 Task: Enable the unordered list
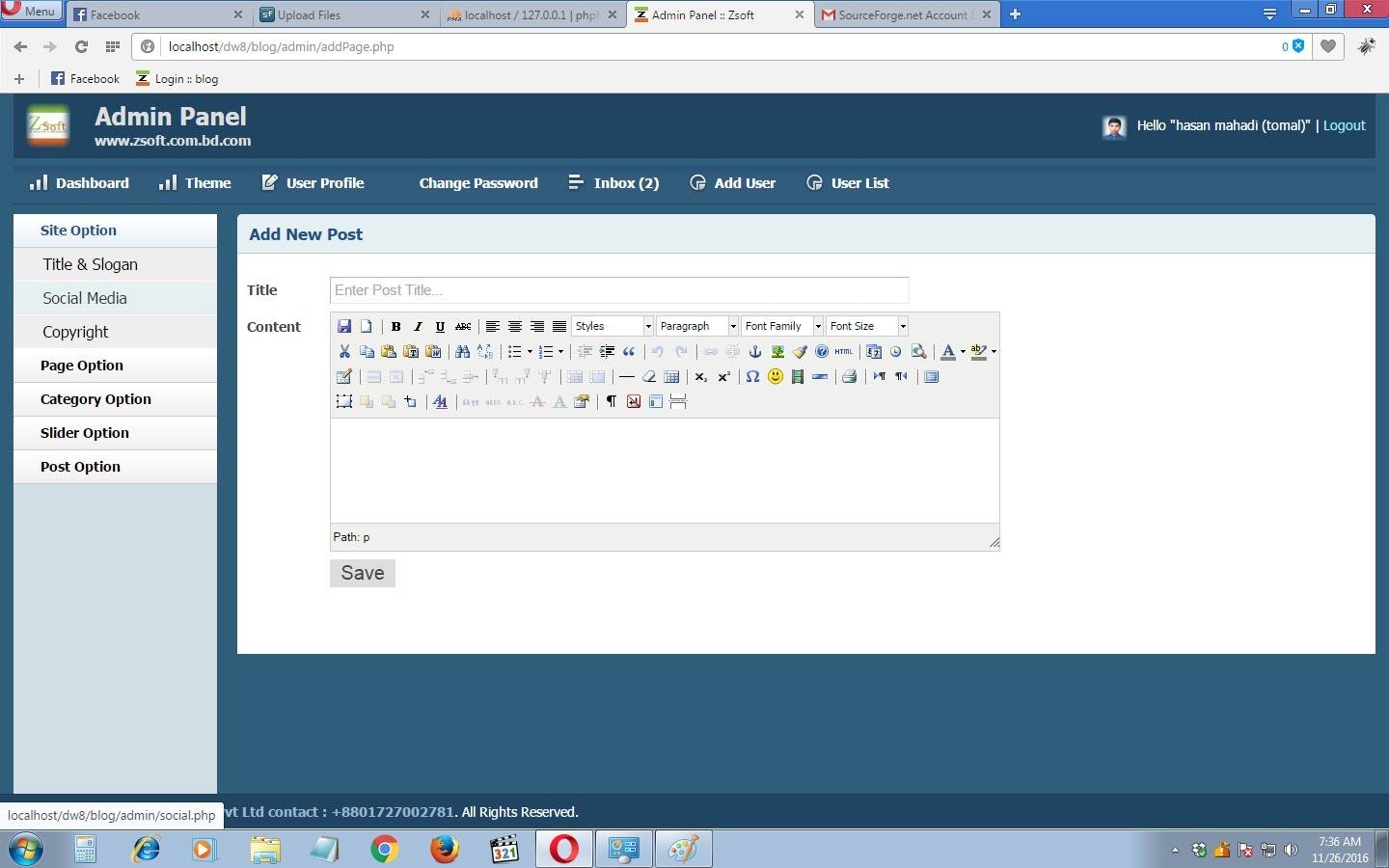515,351
